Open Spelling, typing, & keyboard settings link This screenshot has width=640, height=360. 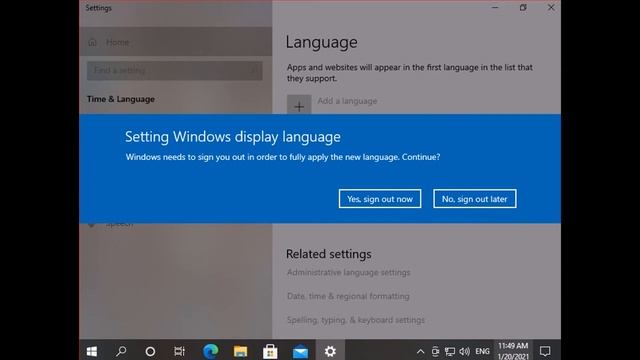coord(356,320)
